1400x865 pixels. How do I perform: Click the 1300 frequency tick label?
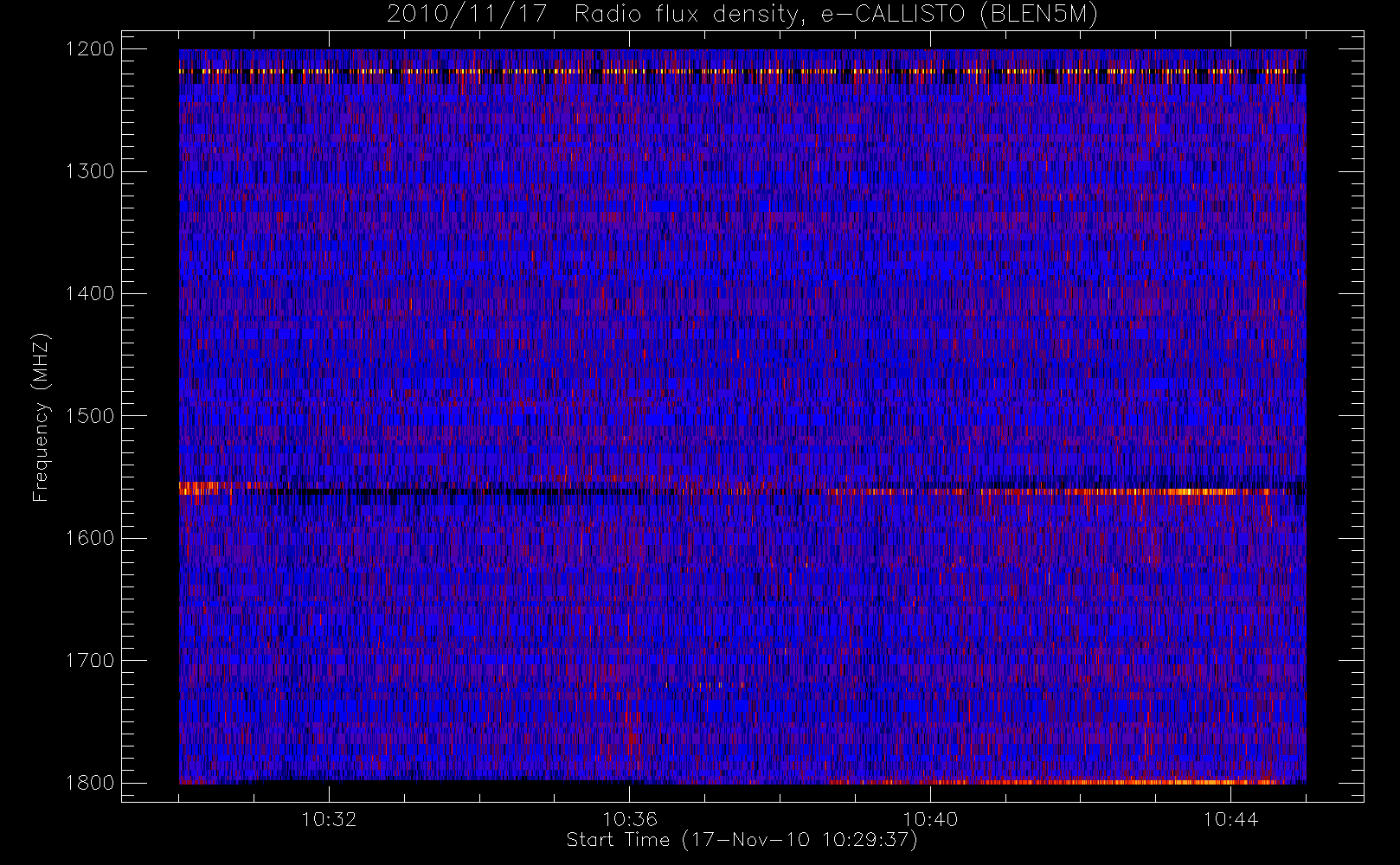click(89, 171)
